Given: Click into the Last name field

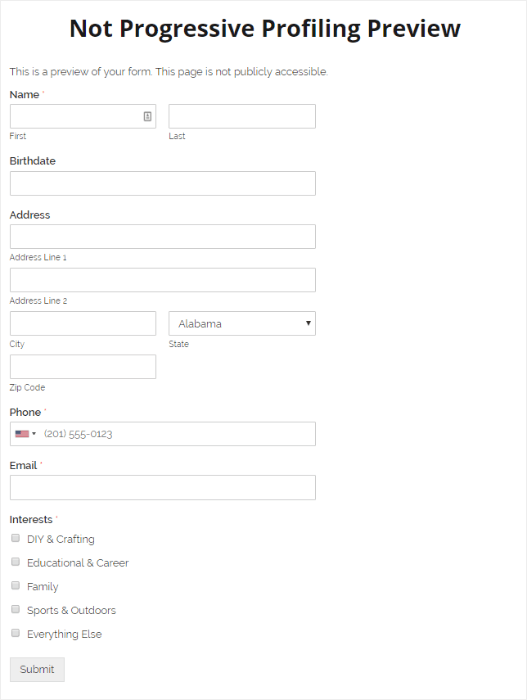Looking at the screenshot, I should [242, 116].
